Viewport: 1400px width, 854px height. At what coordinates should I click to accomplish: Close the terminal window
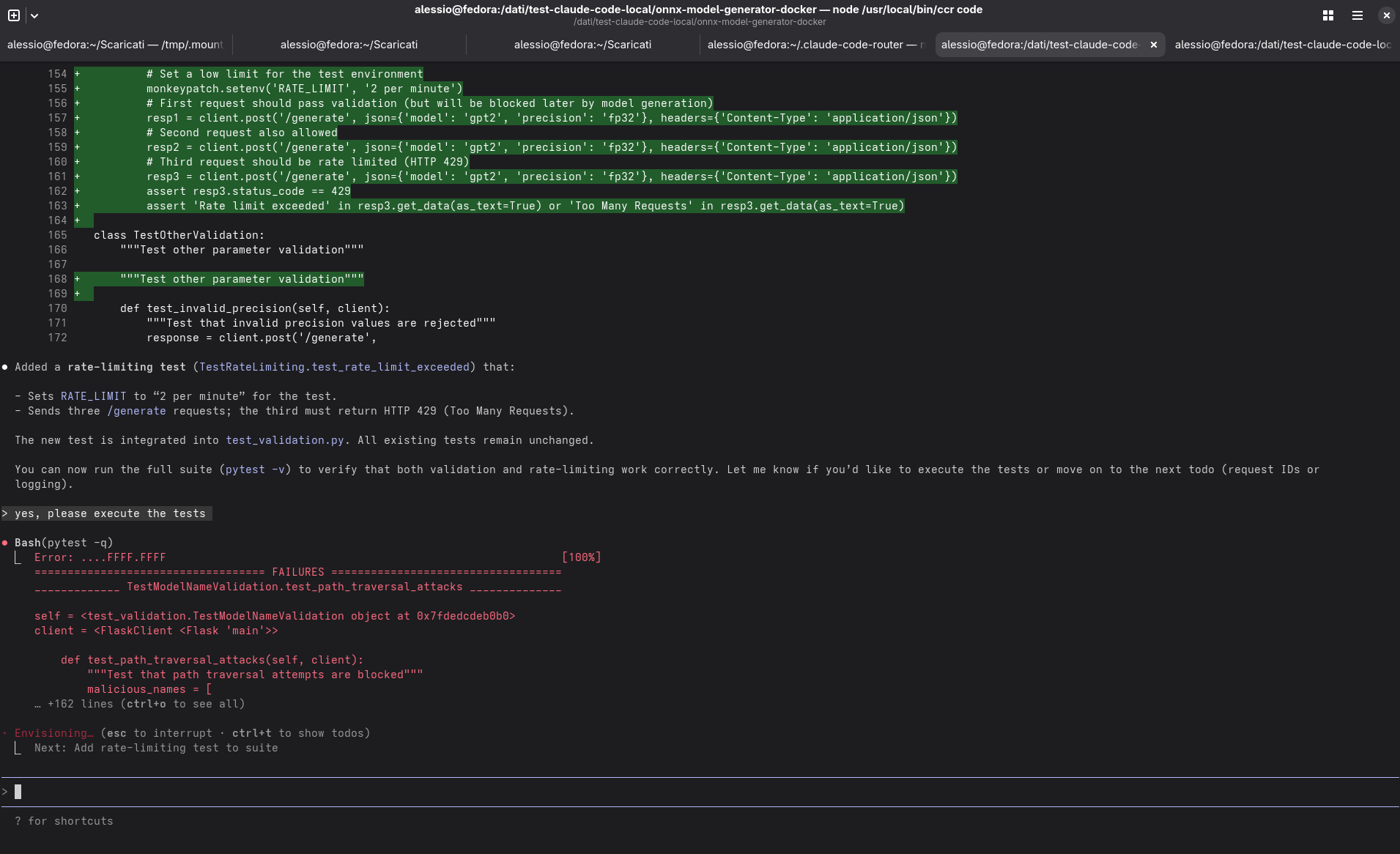1386,15
